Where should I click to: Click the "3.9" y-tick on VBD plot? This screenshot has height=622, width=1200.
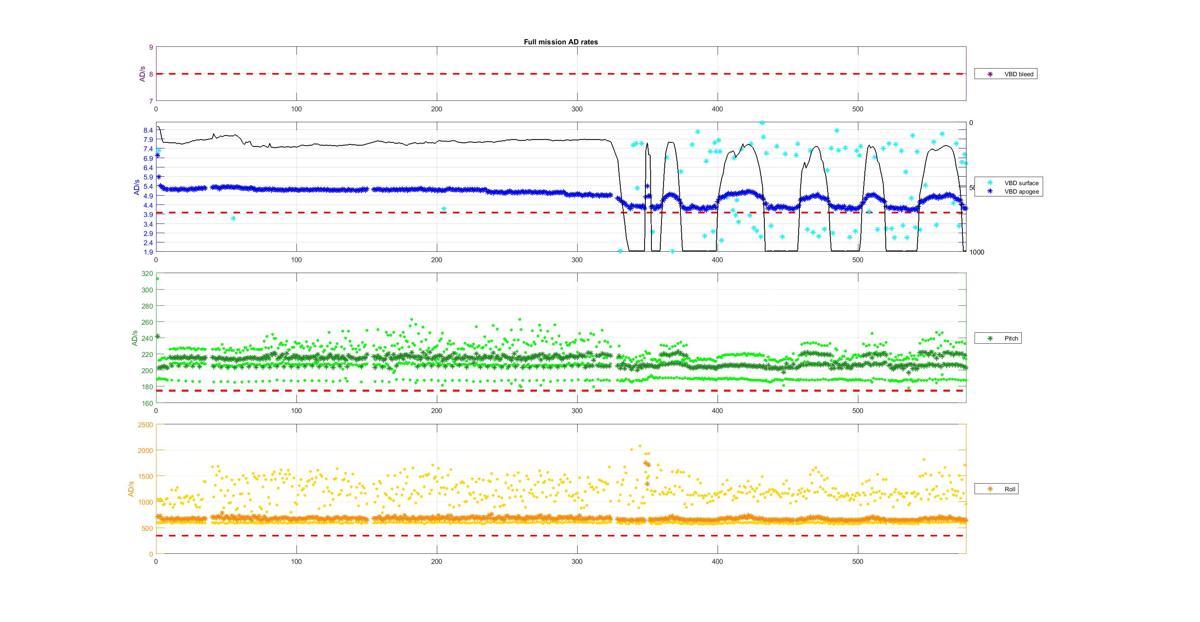[148, 214]
